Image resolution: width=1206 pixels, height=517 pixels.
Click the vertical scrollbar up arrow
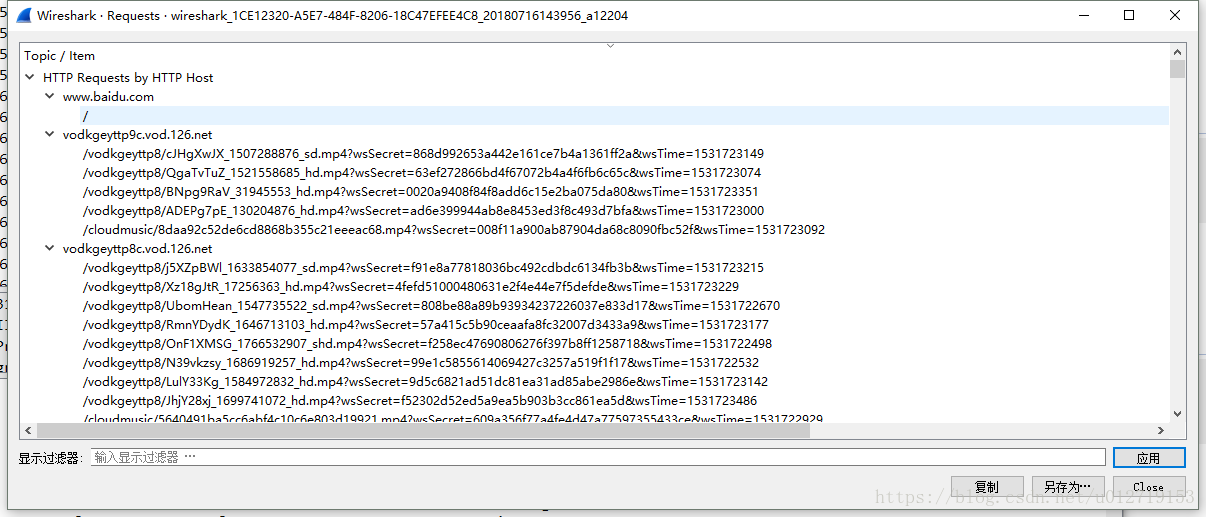pyautogui.click(x=1177, y=52)
